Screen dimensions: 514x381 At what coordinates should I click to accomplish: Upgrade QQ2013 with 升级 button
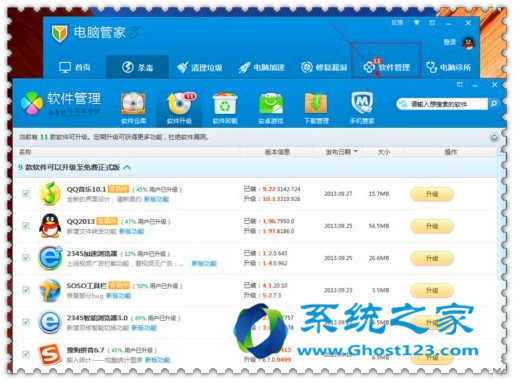[432, 226]
